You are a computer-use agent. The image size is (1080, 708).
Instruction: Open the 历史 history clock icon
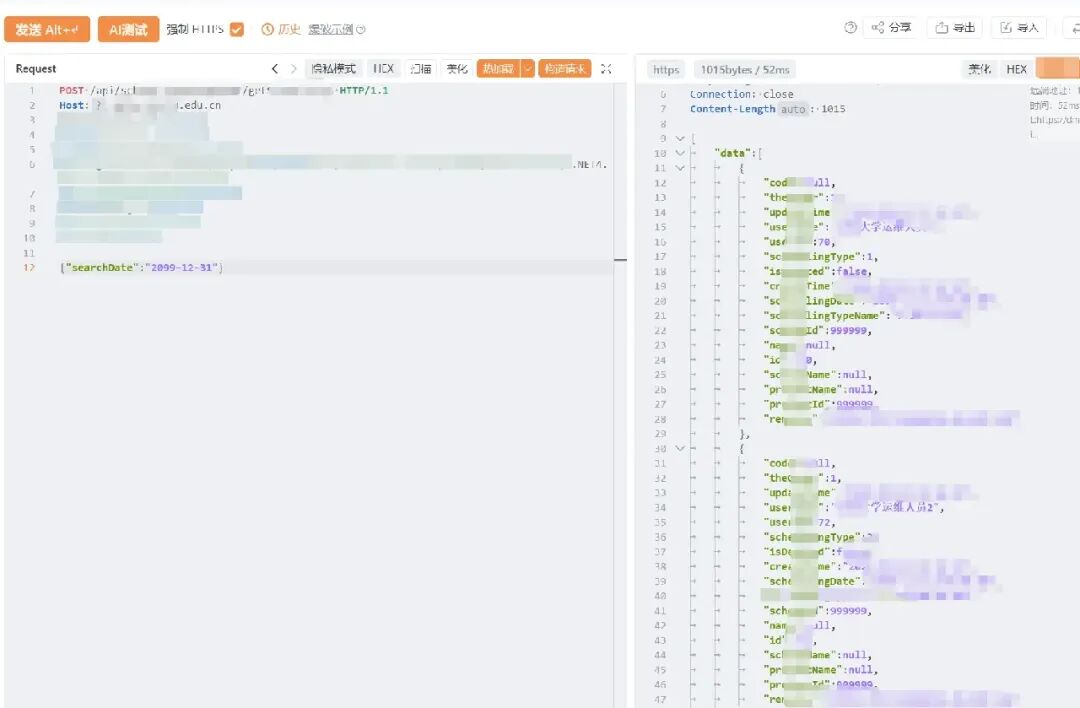coord(267,30)
